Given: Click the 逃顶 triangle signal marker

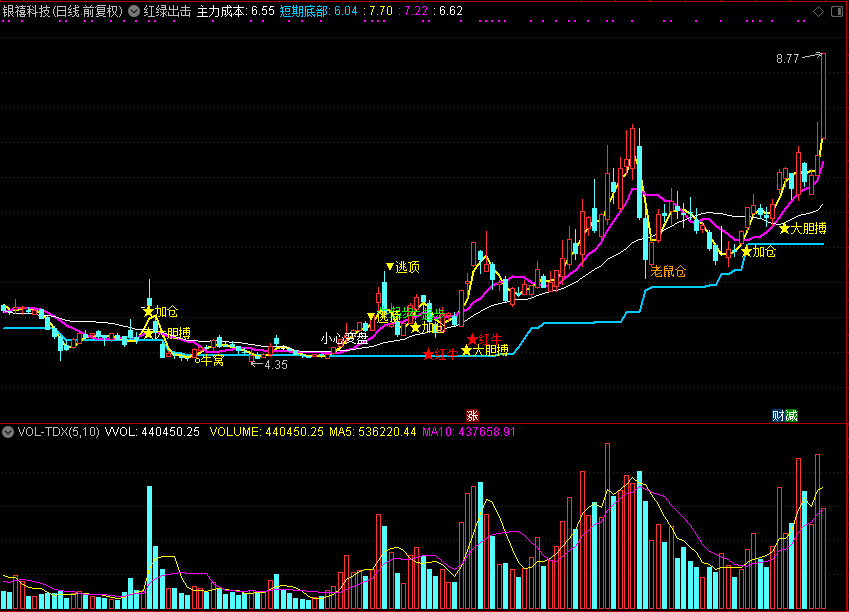Looking at the screenshot, I should (402, 266).
